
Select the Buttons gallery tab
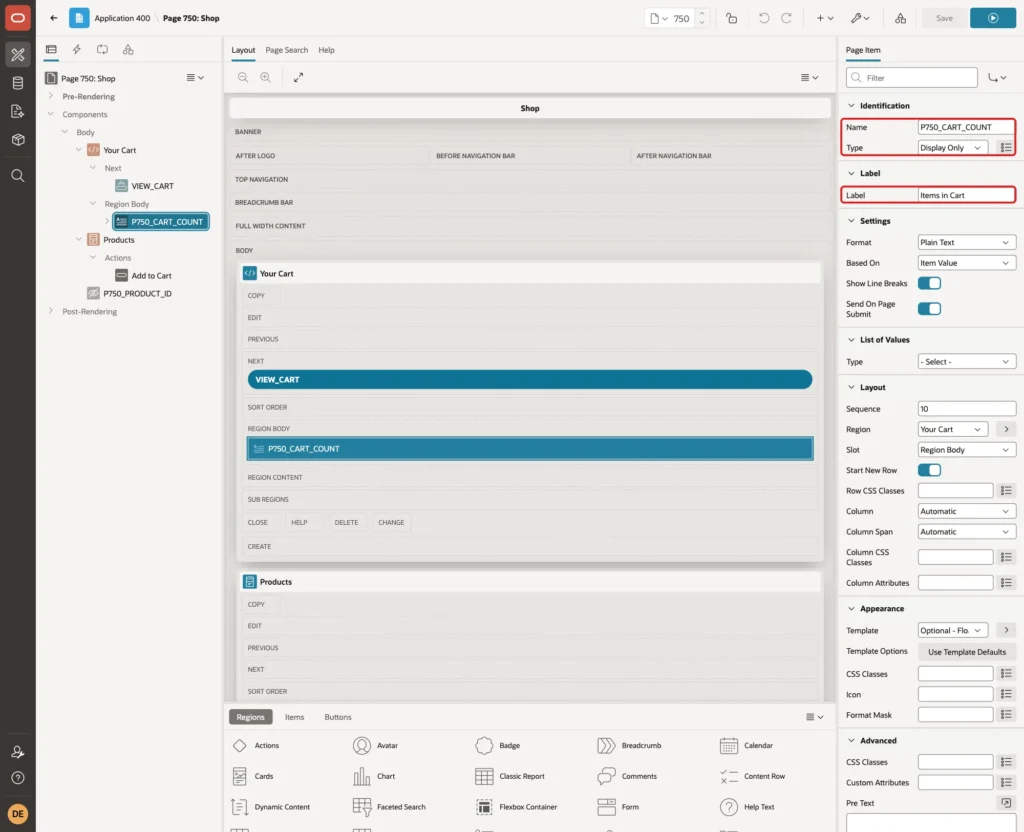(338, 717)
